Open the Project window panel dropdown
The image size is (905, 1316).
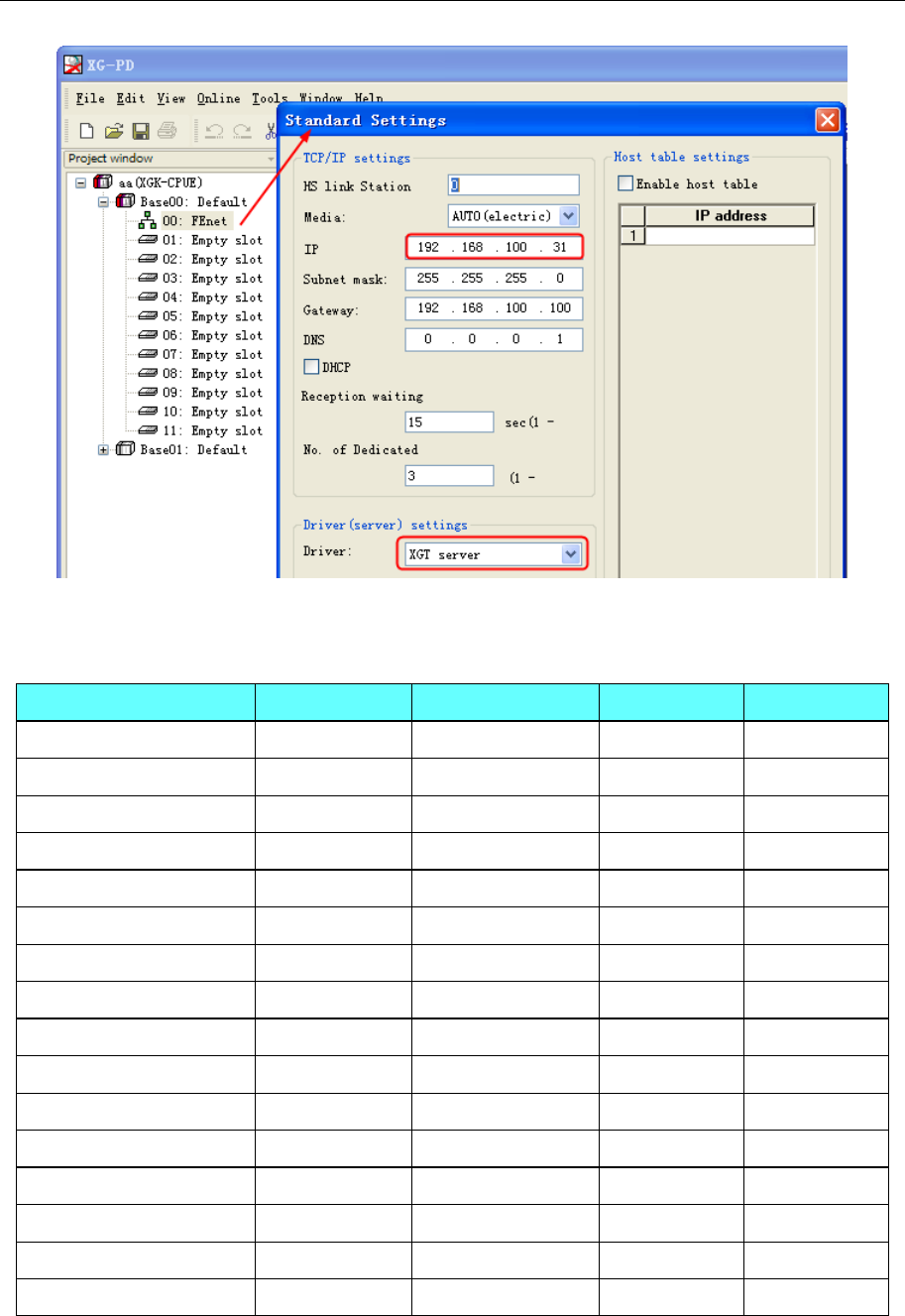click(x=271, y=159)
